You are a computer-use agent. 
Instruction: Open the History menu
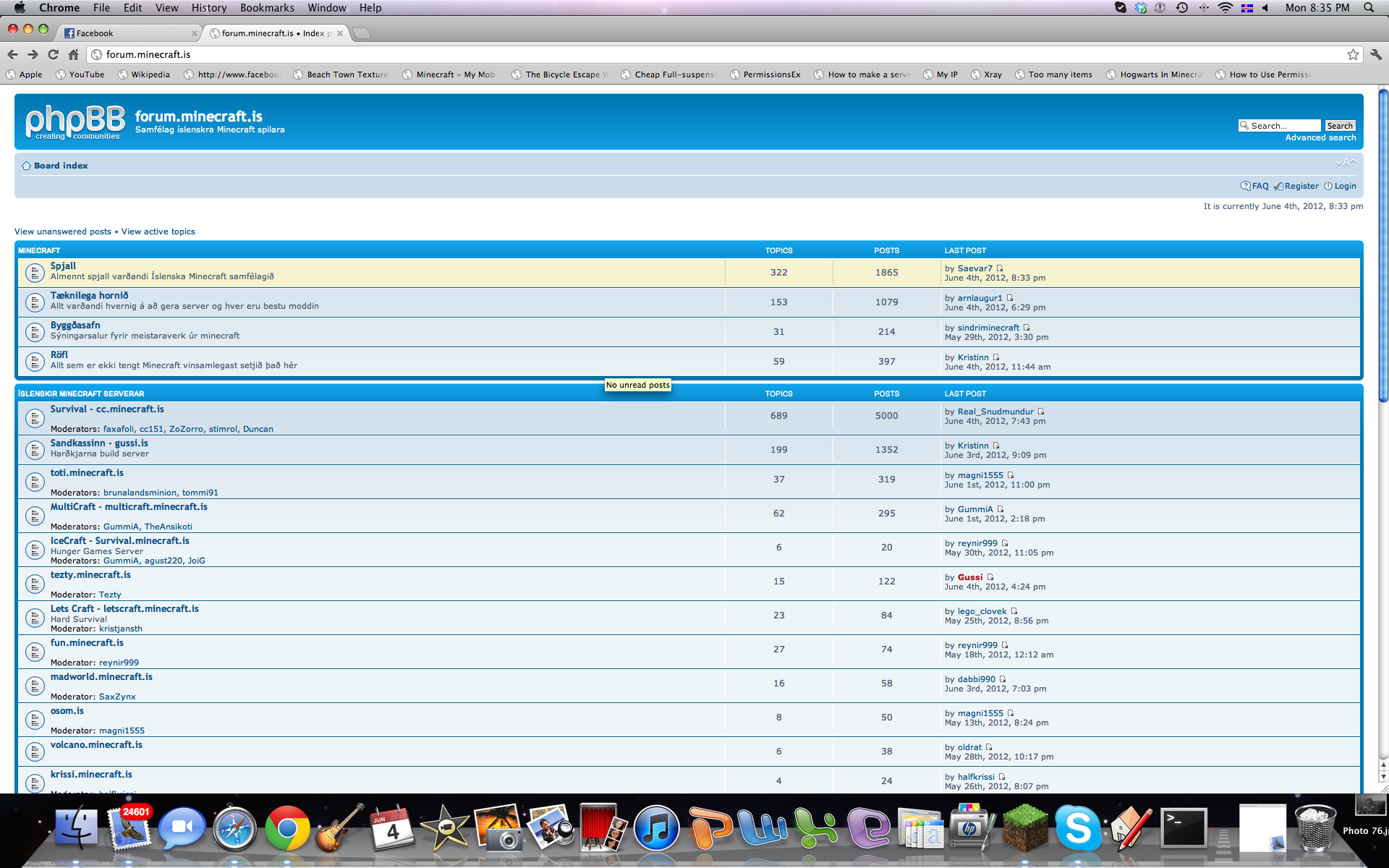[x=209, y=8]
